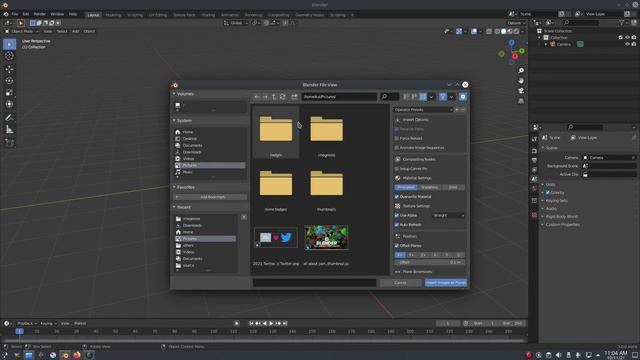Expand the Units panel in properties
This screenshot has height=360, width=640.
(549, 184)
